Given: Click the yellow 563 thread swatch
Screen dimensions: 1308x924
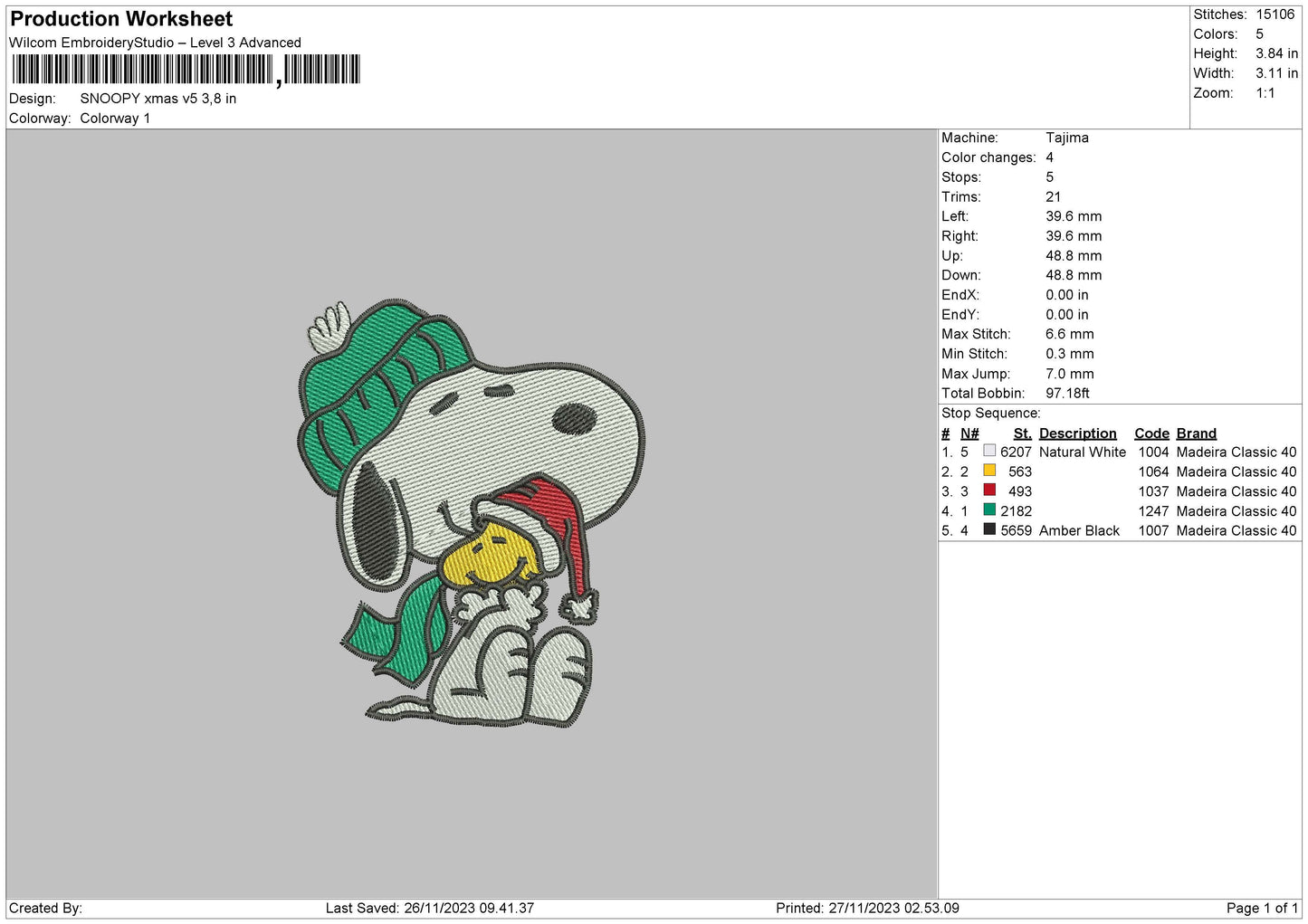Looking at the screenshot, I should tap(989, 471).
